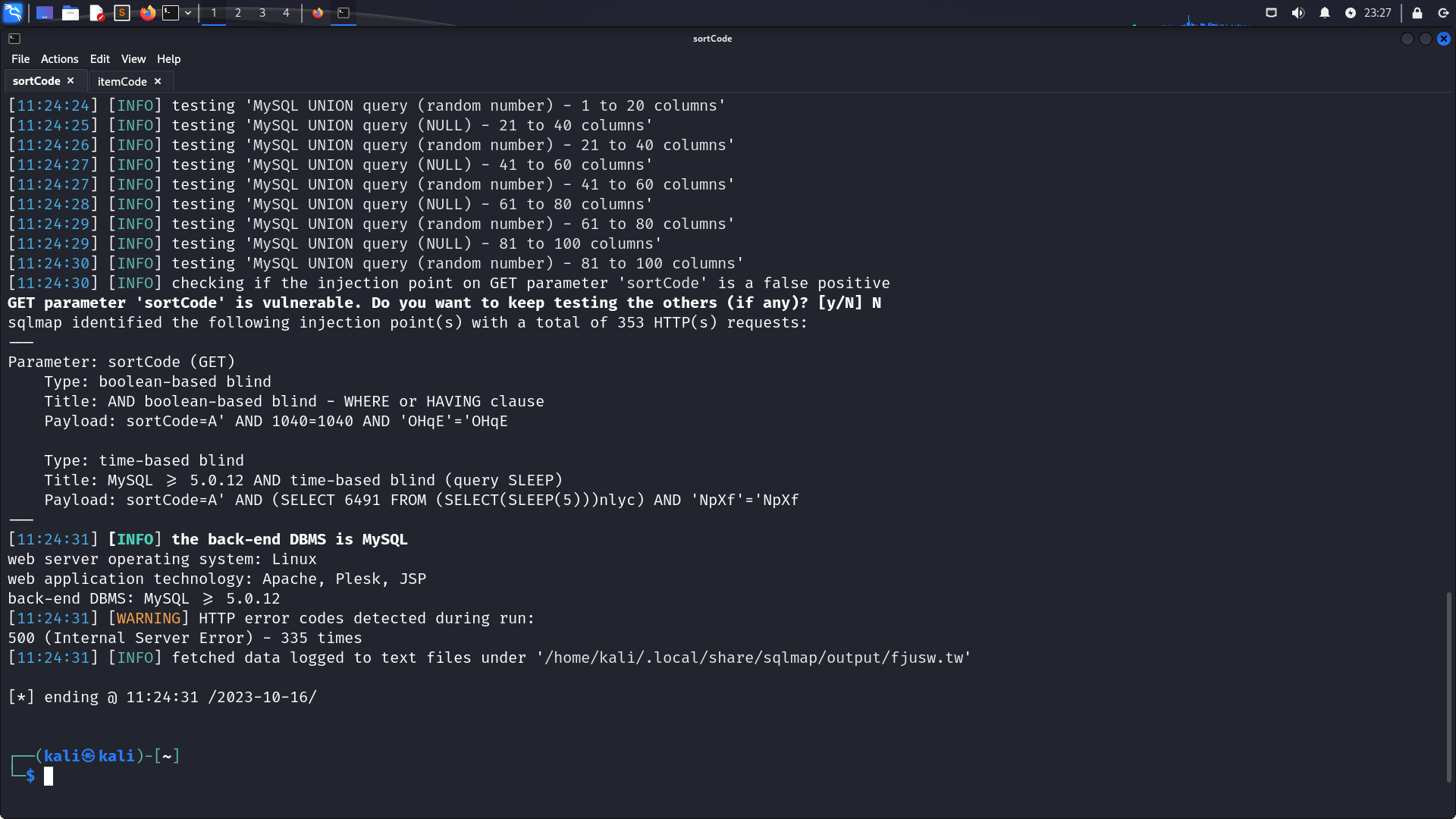This screenshot has height=819, width=1456.
Task: Click the SLEEP(5) time-based payload line
Action: coord(422,500)
